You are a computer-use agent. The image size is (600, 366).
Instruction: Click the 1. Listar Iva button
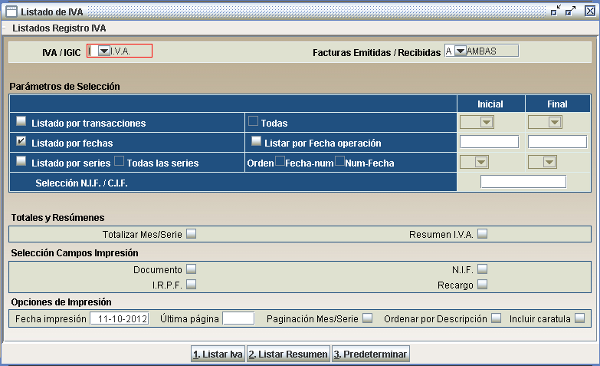[218, 354]
